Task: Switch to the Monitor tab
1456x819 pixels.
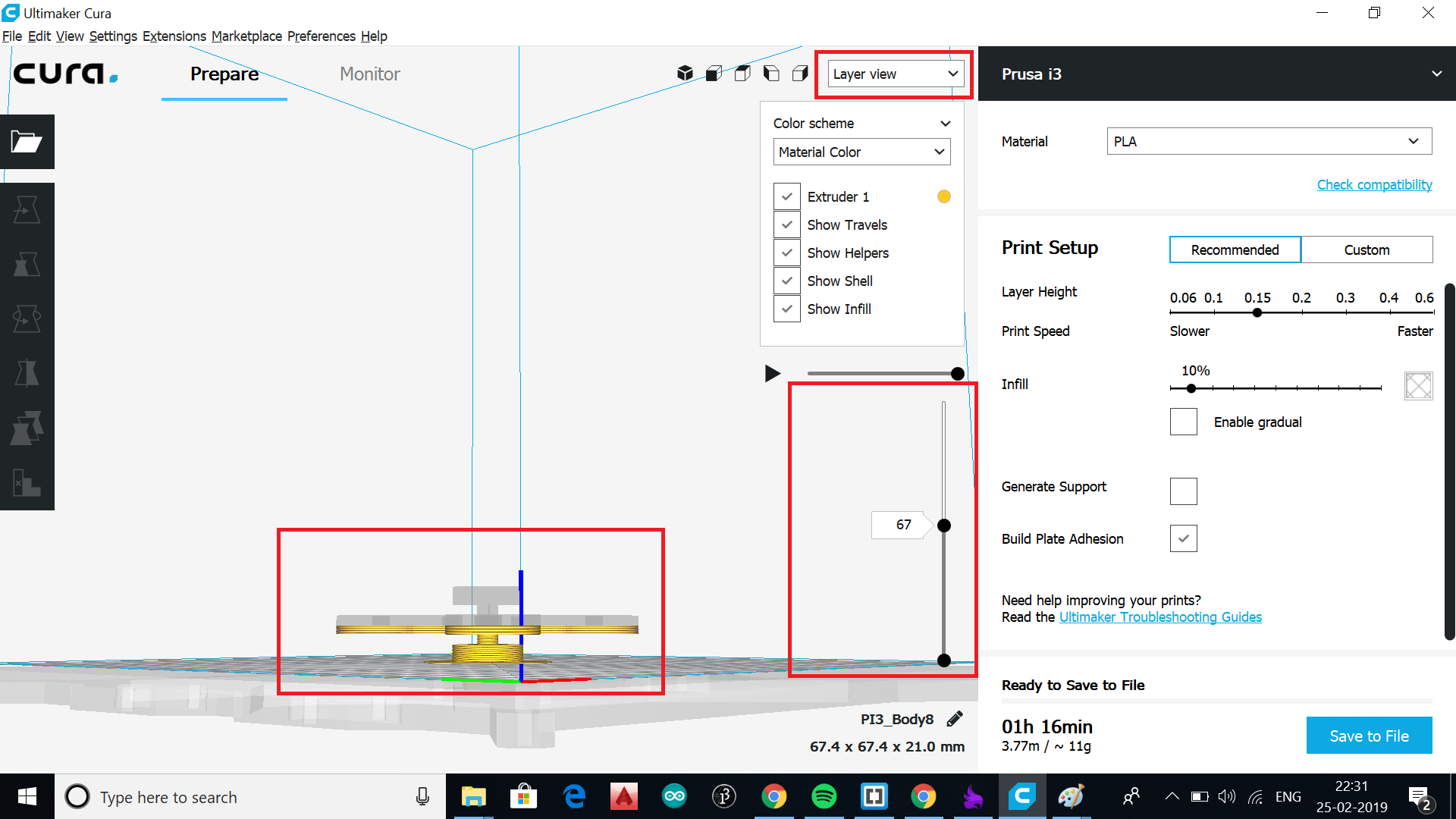Action: tap(369, 74)
